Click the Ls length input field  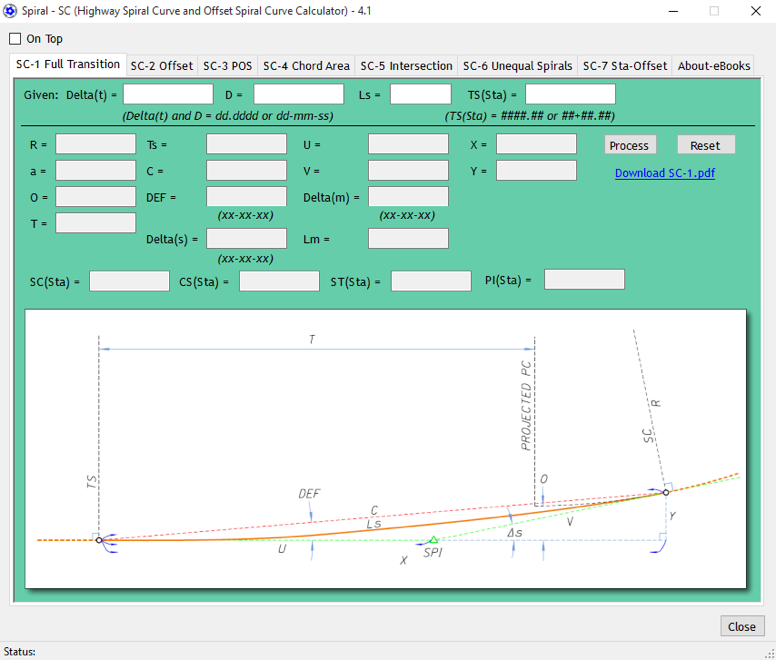click(420, 94)
